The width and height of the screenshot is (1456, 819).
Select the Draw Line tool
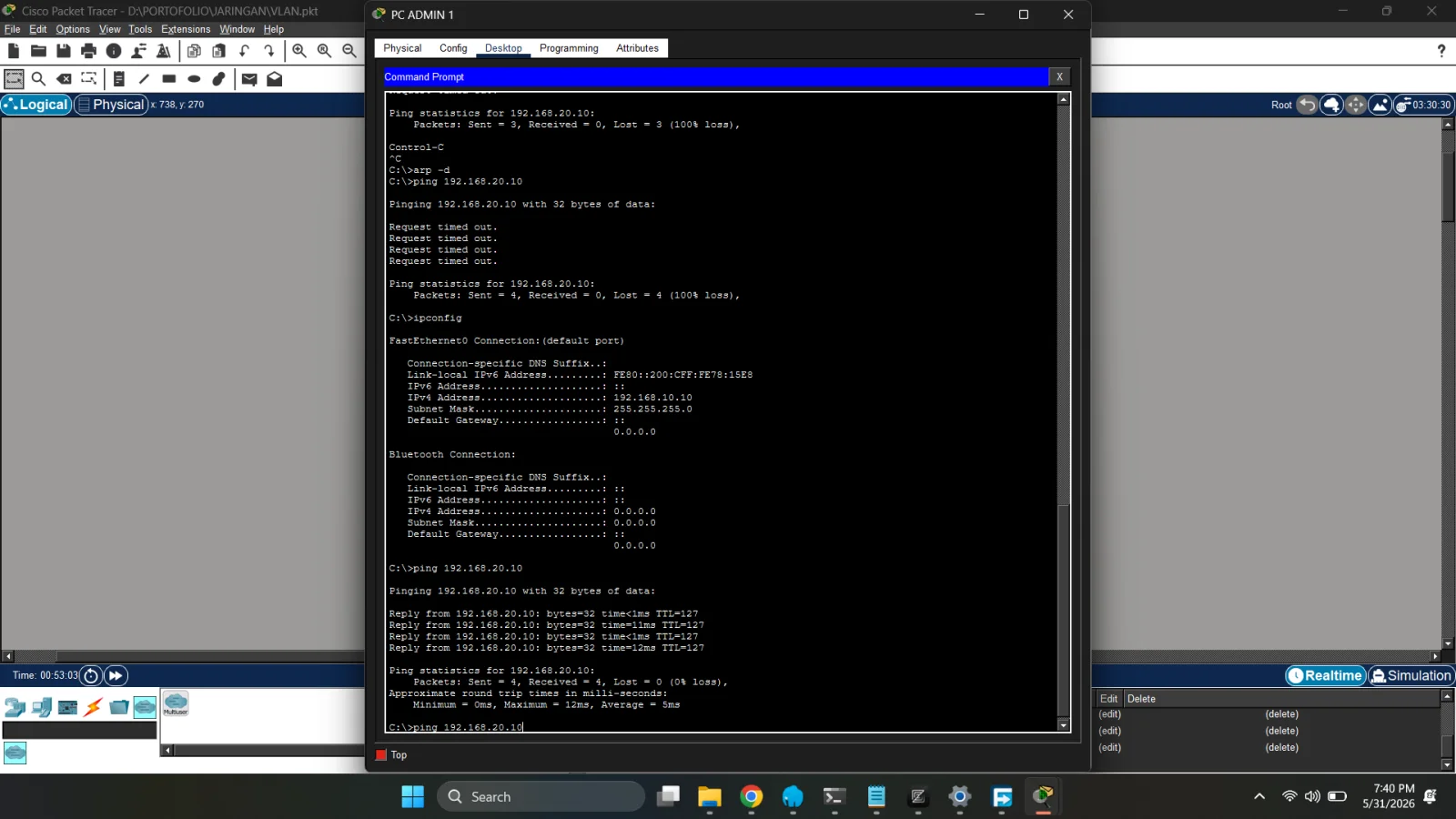(144, 79)
